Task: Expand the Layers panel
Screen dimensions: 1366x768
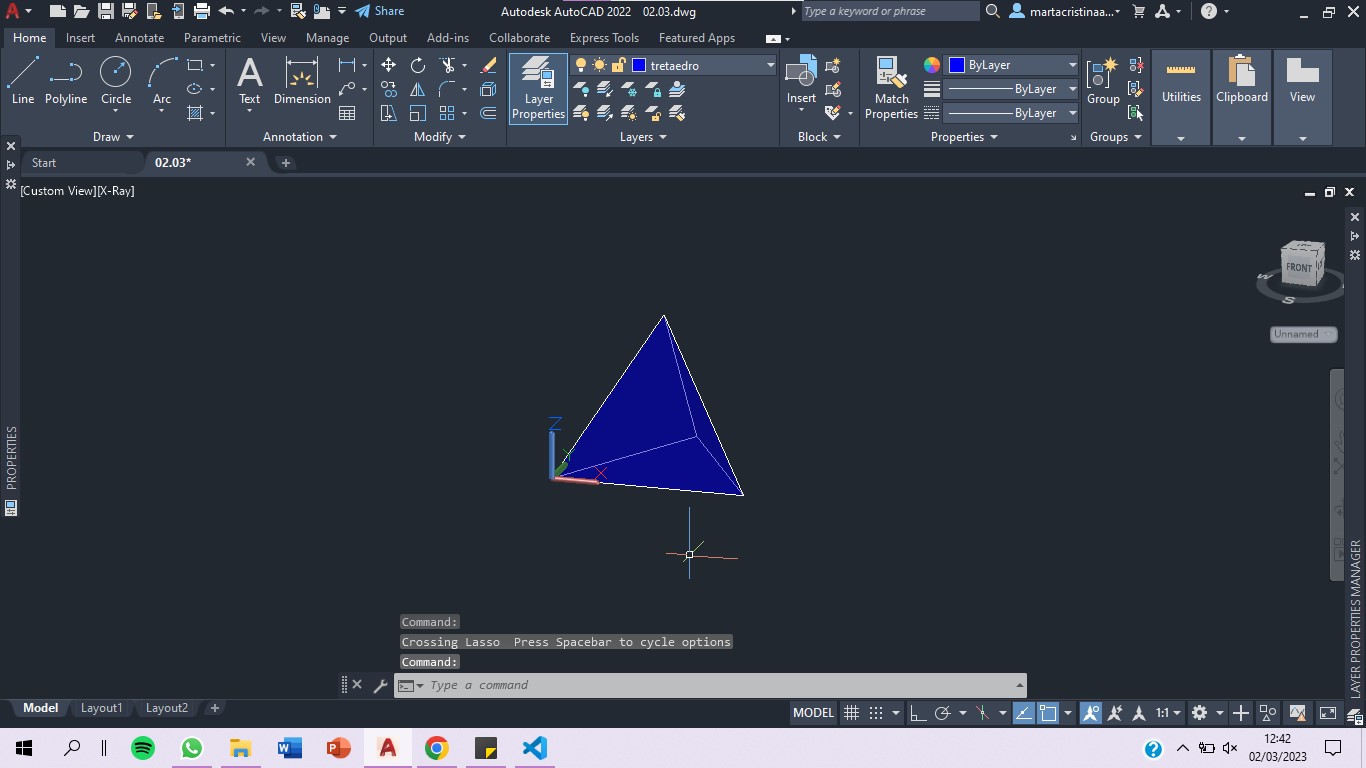Action: (x=643, y=137)
